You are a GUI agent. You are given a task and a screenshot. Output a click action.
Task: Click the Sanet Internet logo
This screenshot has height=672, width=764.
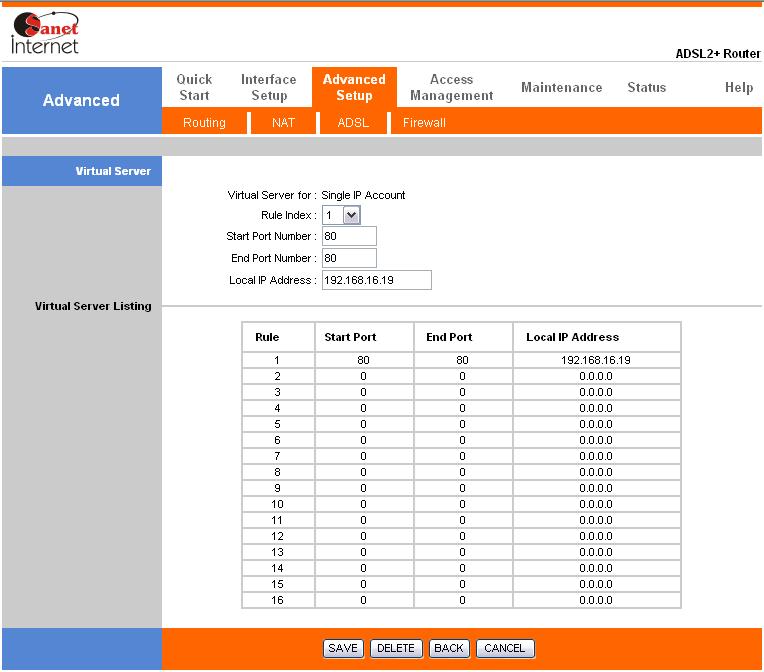pyautogui.click(x=45, y=33)
